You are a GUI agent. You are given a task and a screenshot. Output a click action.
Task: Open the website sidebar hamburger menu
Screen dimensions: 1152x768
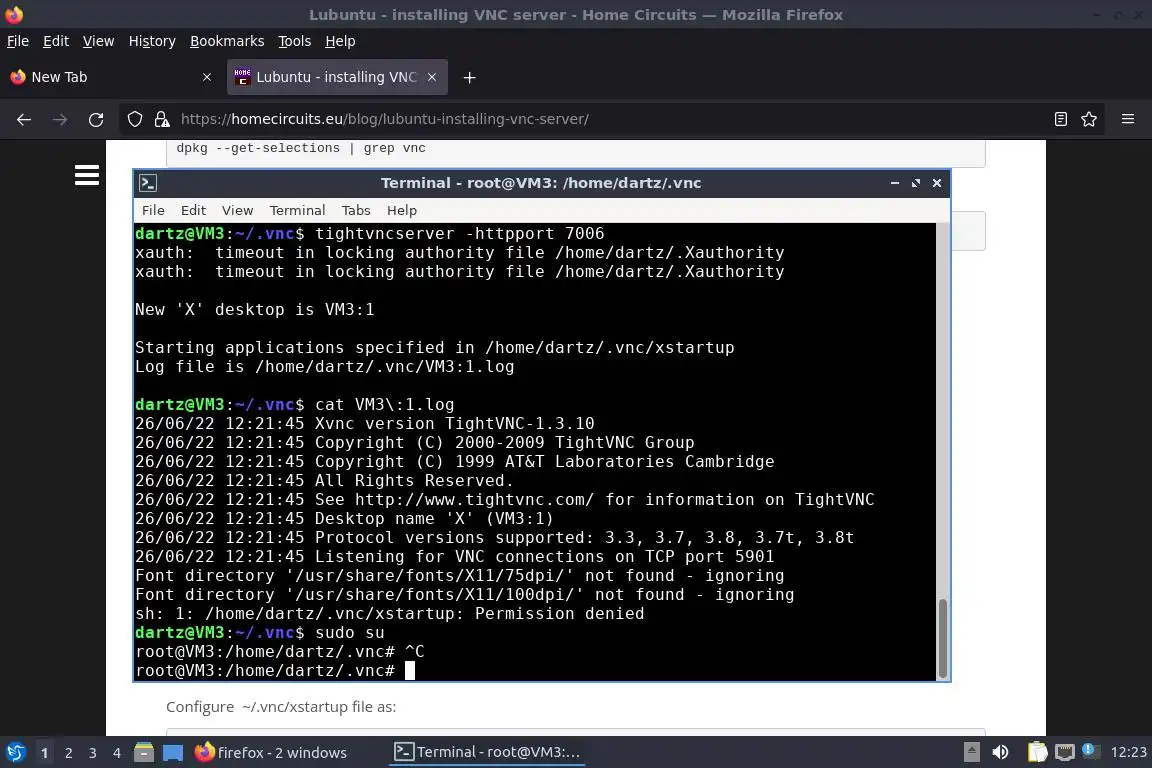click(87, 175)
